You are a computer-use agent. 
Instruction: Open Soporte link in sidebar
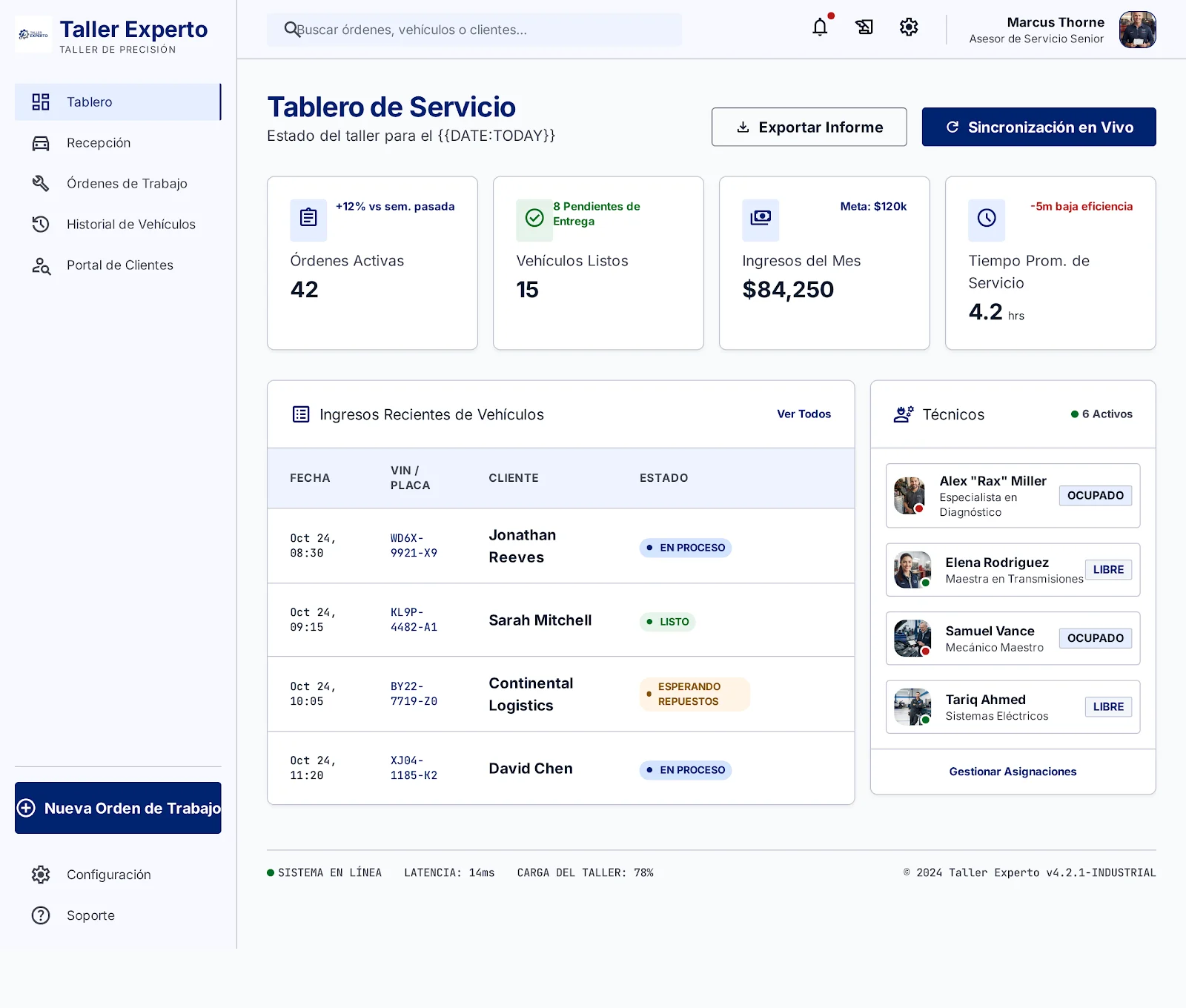tap(118, 915)
